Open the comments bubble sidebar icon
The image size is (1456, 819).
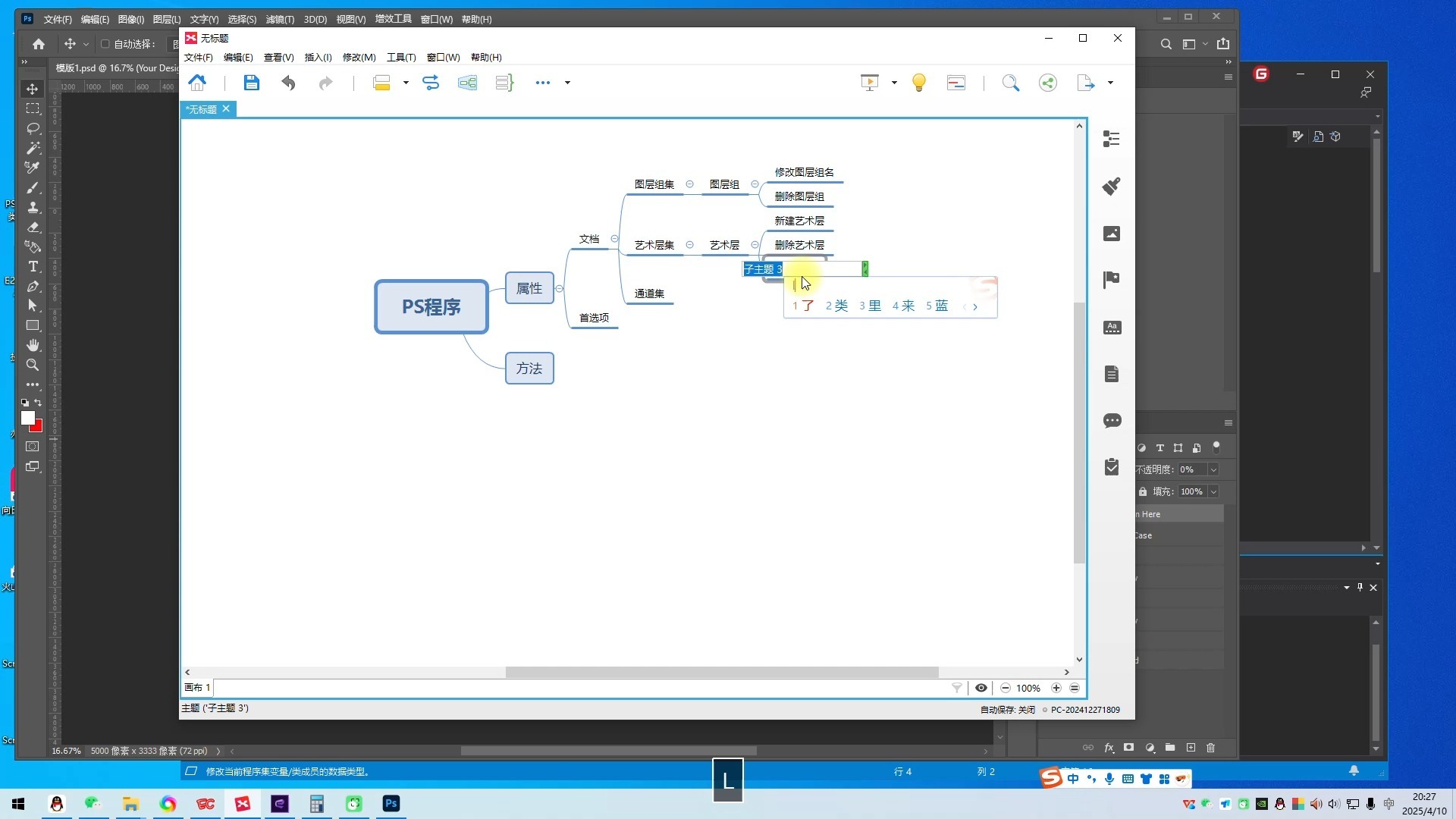tap(1112, 421)
